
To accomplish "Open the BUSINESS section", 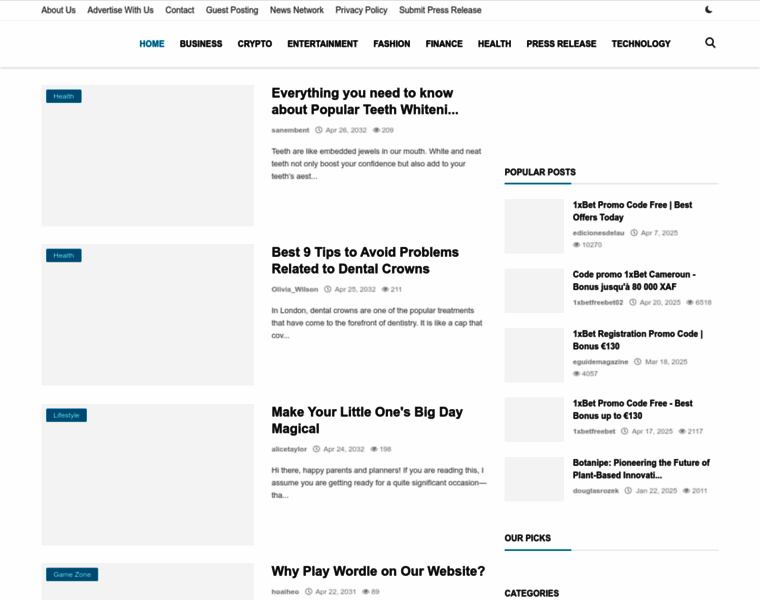I will pyautogui.click(x=201, y=44).
